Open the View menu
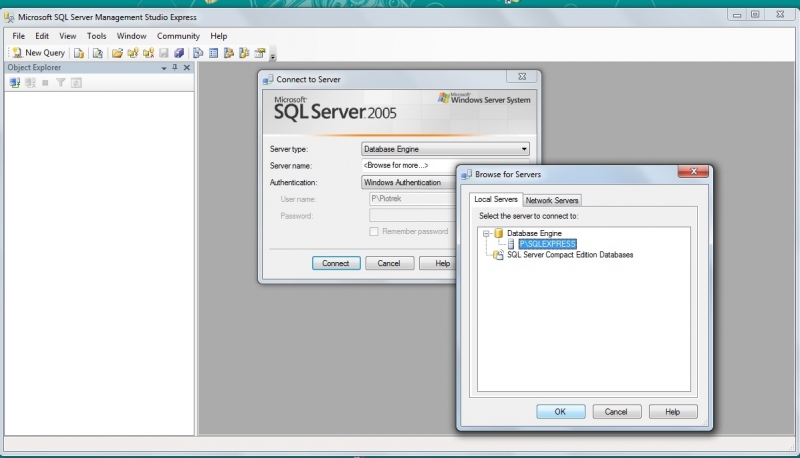Screen dimensions: 800x458 (67, 36)
